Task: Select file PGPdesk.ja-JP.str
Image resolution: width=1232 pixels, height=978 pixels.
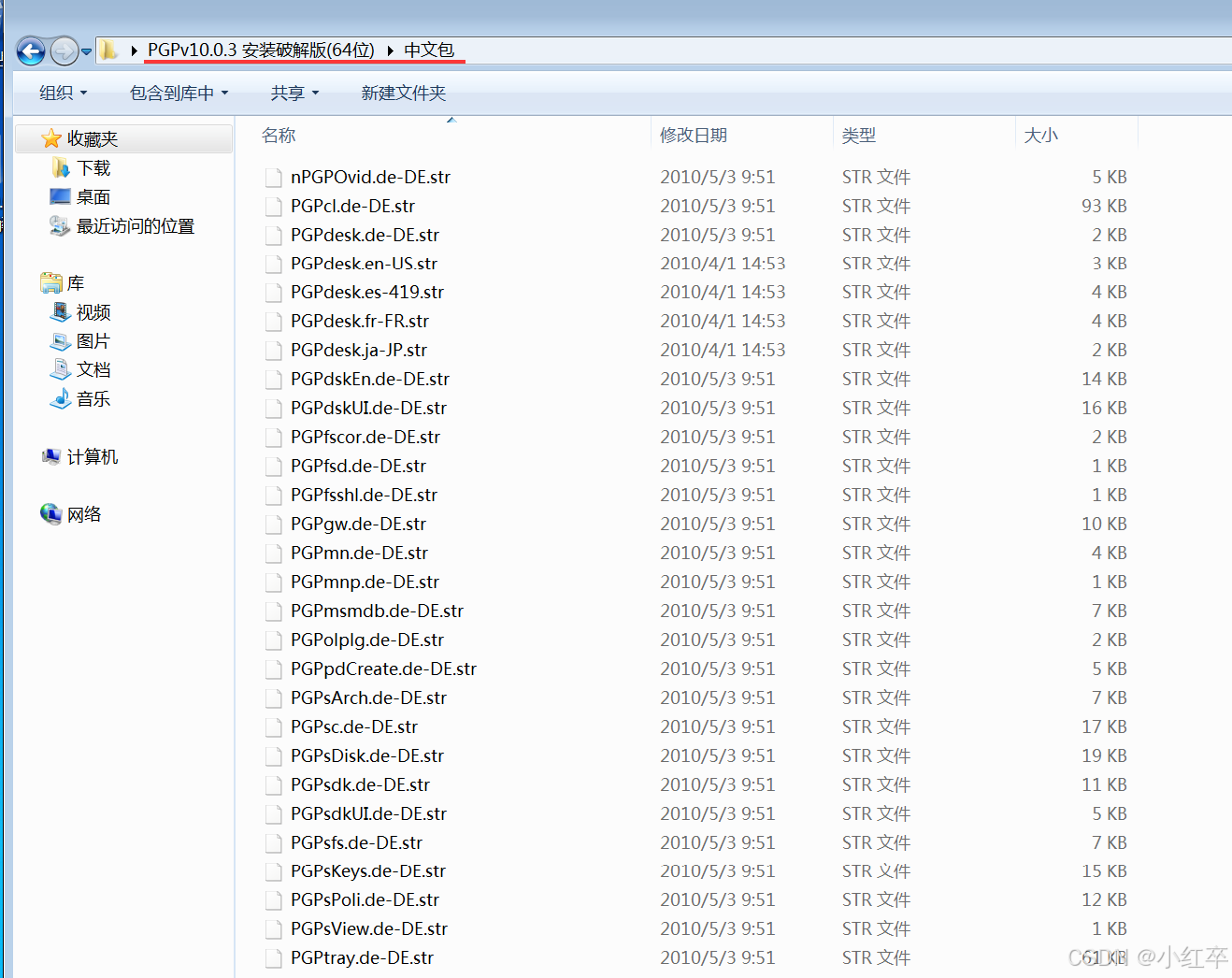Action: click(x=359, y=351)
